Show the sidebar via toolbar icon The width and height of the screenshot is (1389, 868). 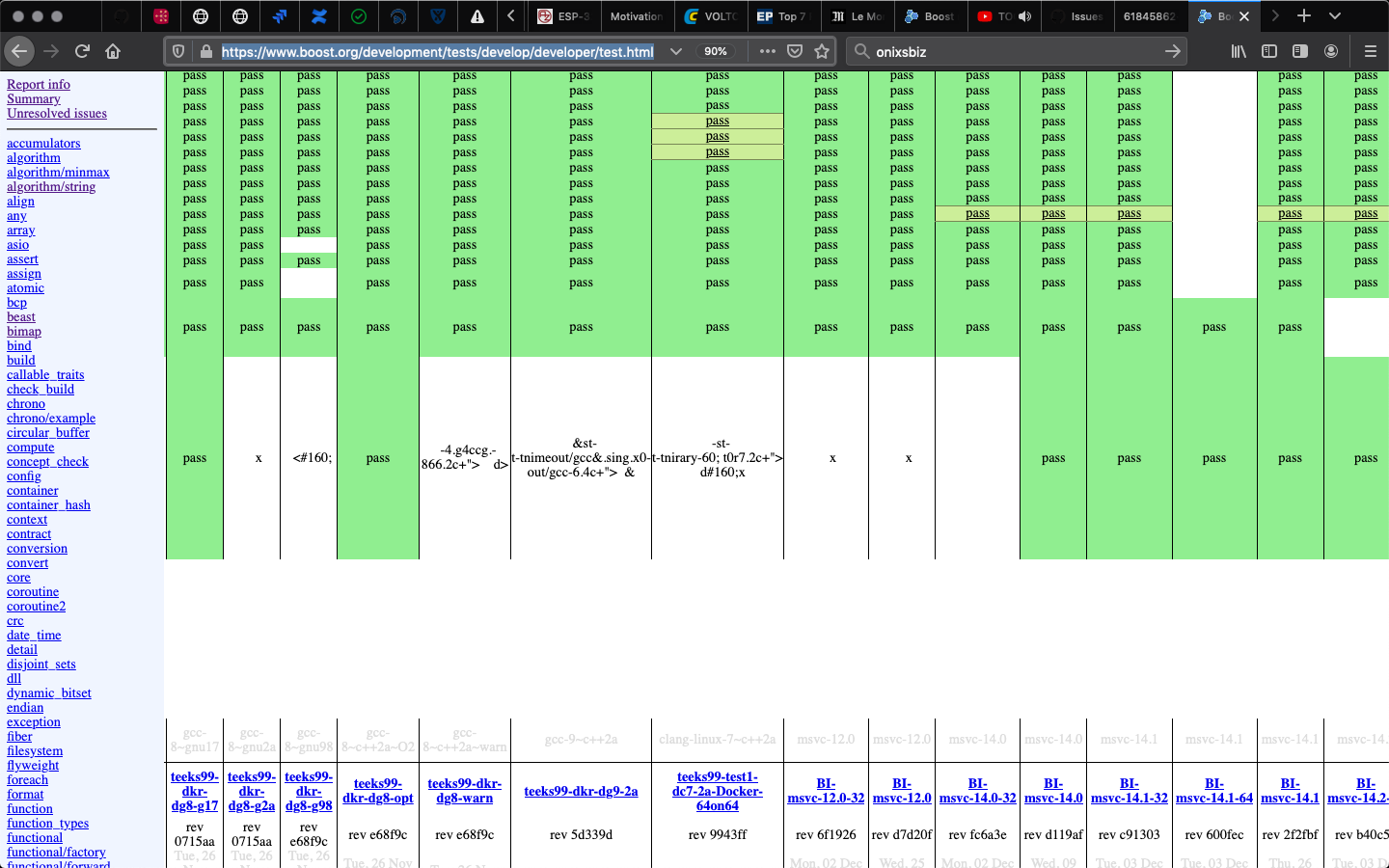pos(1269,51)
